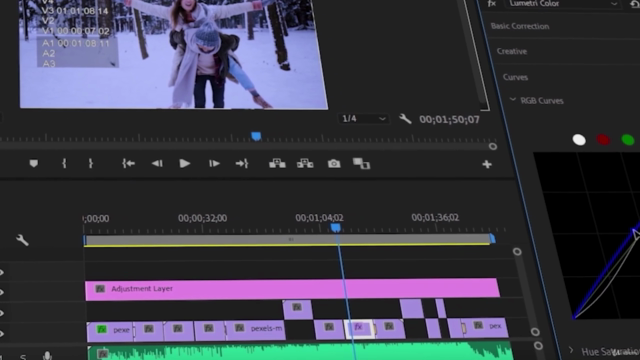Toggle visibility of the Adjustment Layer track
This screenshot has height=360, width=640.
(2, 292)
